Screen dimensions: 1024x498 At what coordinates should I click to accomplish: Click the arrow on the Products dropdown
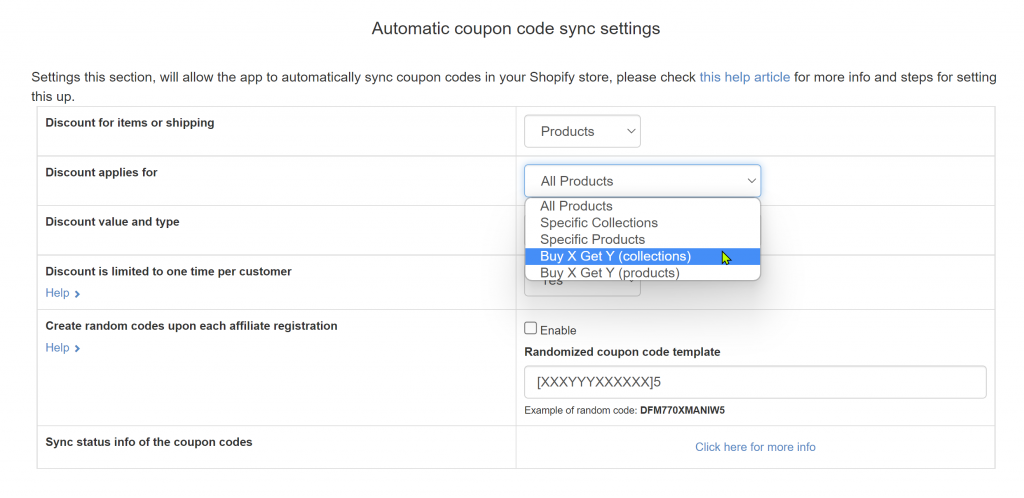point(629,131)
